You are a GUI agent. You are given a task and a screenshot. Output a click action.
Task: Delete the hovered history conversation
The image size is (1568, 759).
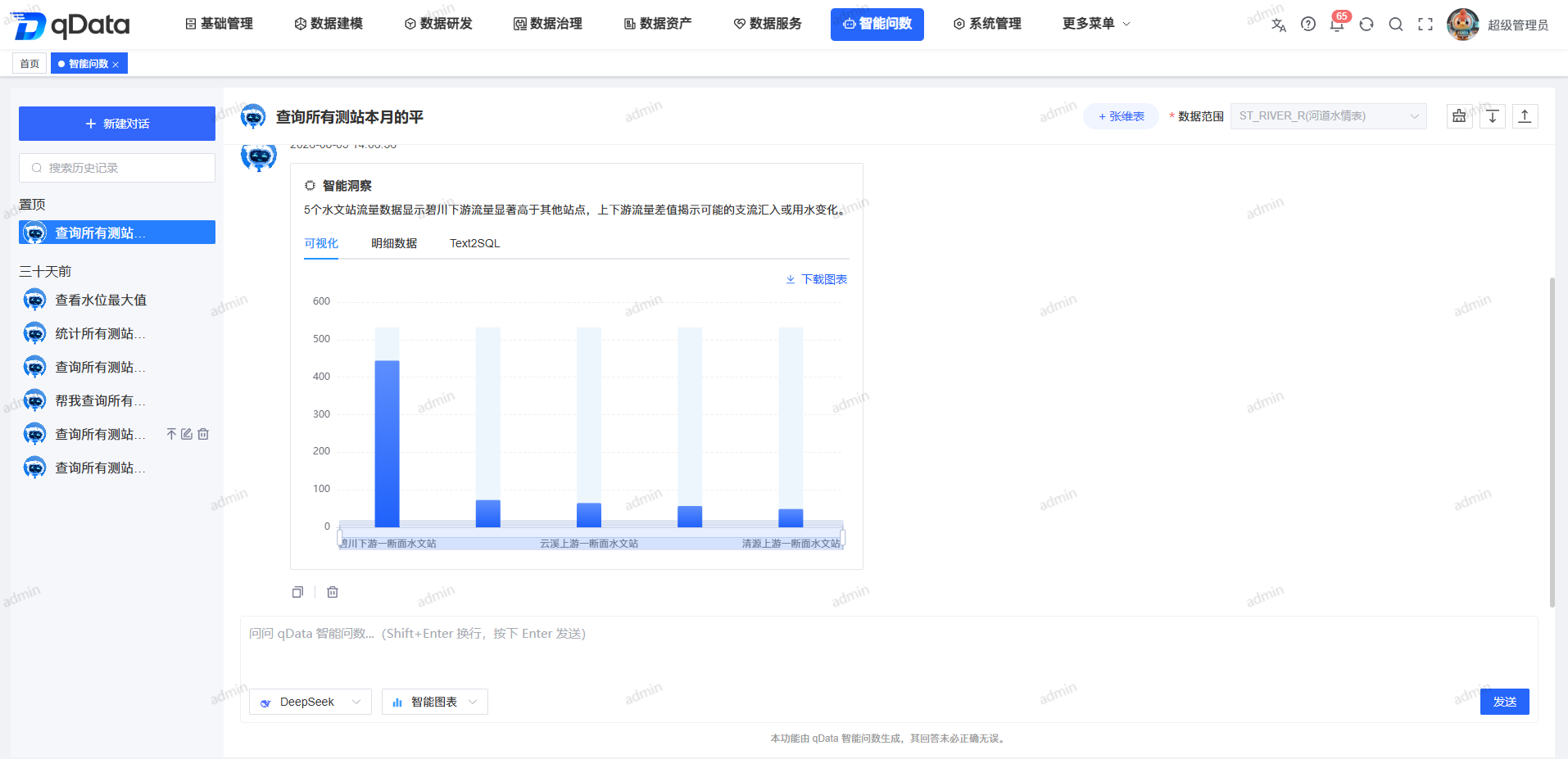pos(203,434)
